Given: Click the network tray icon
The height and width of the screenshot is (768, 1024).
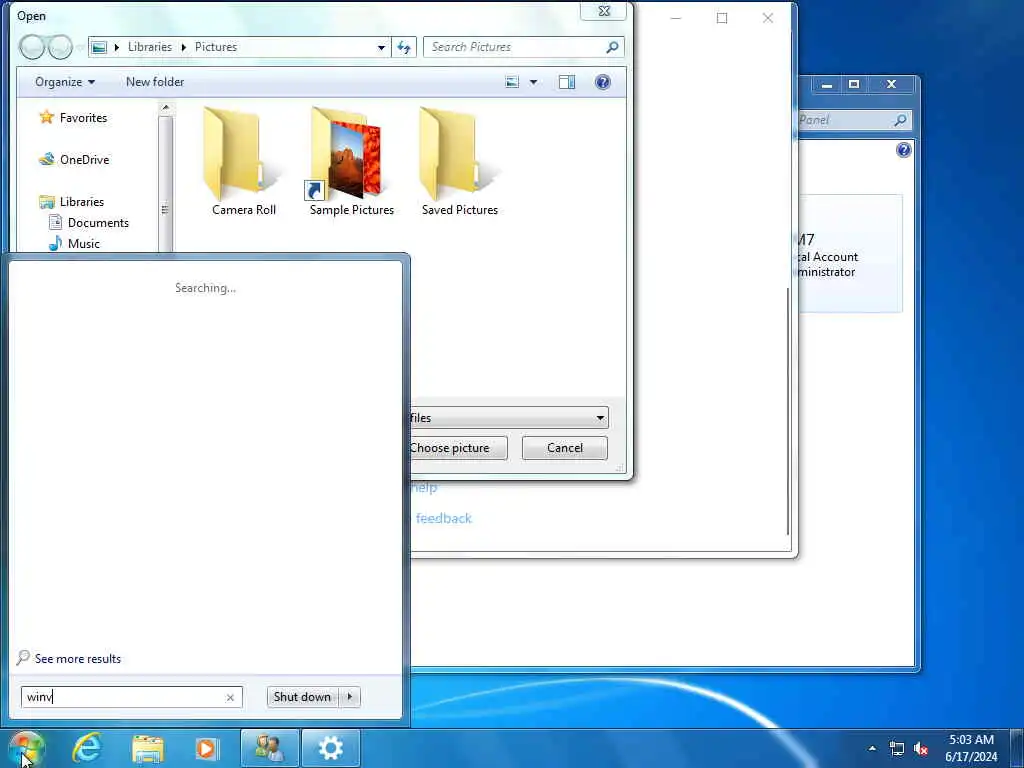Looking at the screenshot, I should pyautogui.click(x=897, y=749).
